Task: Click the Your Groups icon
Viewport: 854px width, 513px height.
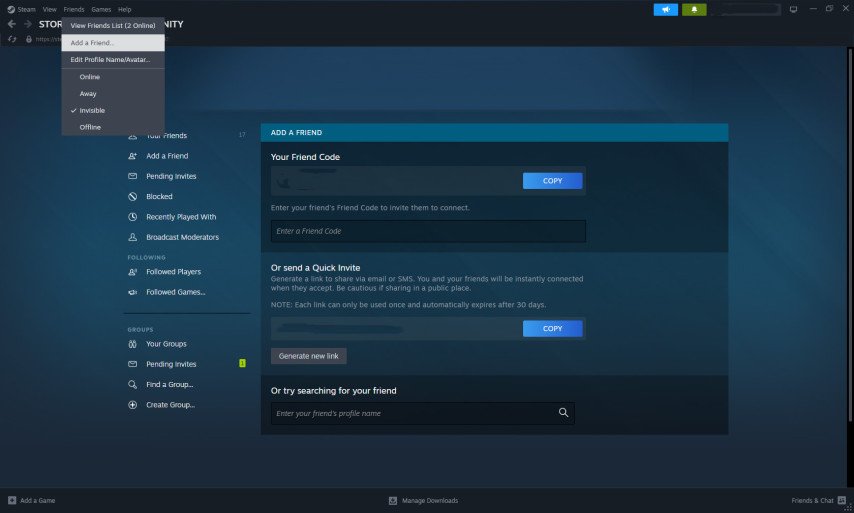Action: [x=132, y=344]
